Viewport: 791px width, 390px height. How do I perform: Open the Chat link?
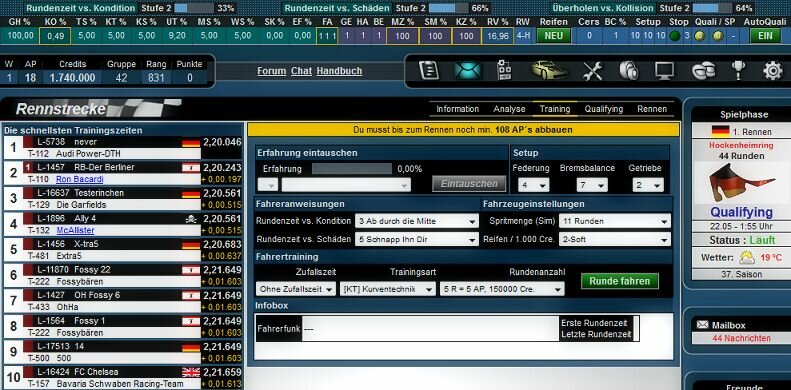pyautogui.click(x=301, y=71)
